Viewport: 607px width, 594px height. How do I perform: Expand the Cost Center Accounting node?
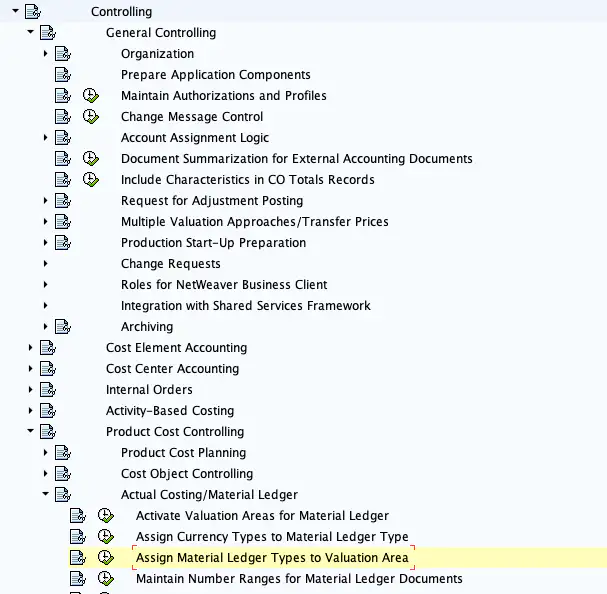click(31, 368)
